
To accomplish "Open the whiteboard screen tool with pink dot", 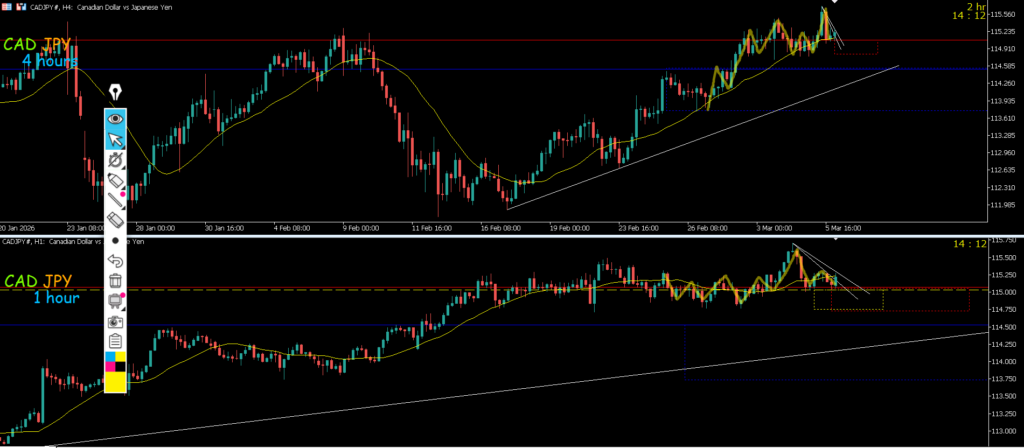I will 116,301.
